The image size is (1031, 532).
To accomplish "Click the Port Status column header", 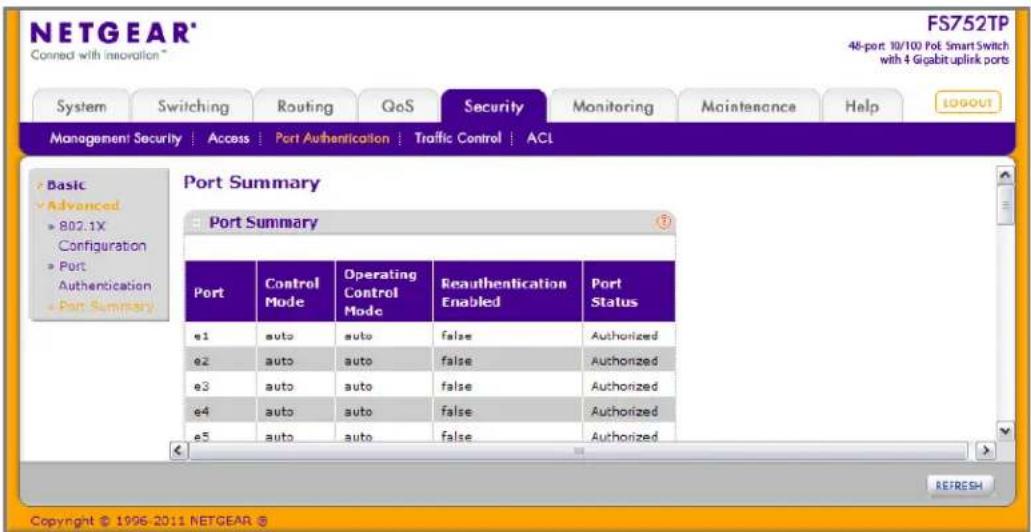I will click(629, 291).
